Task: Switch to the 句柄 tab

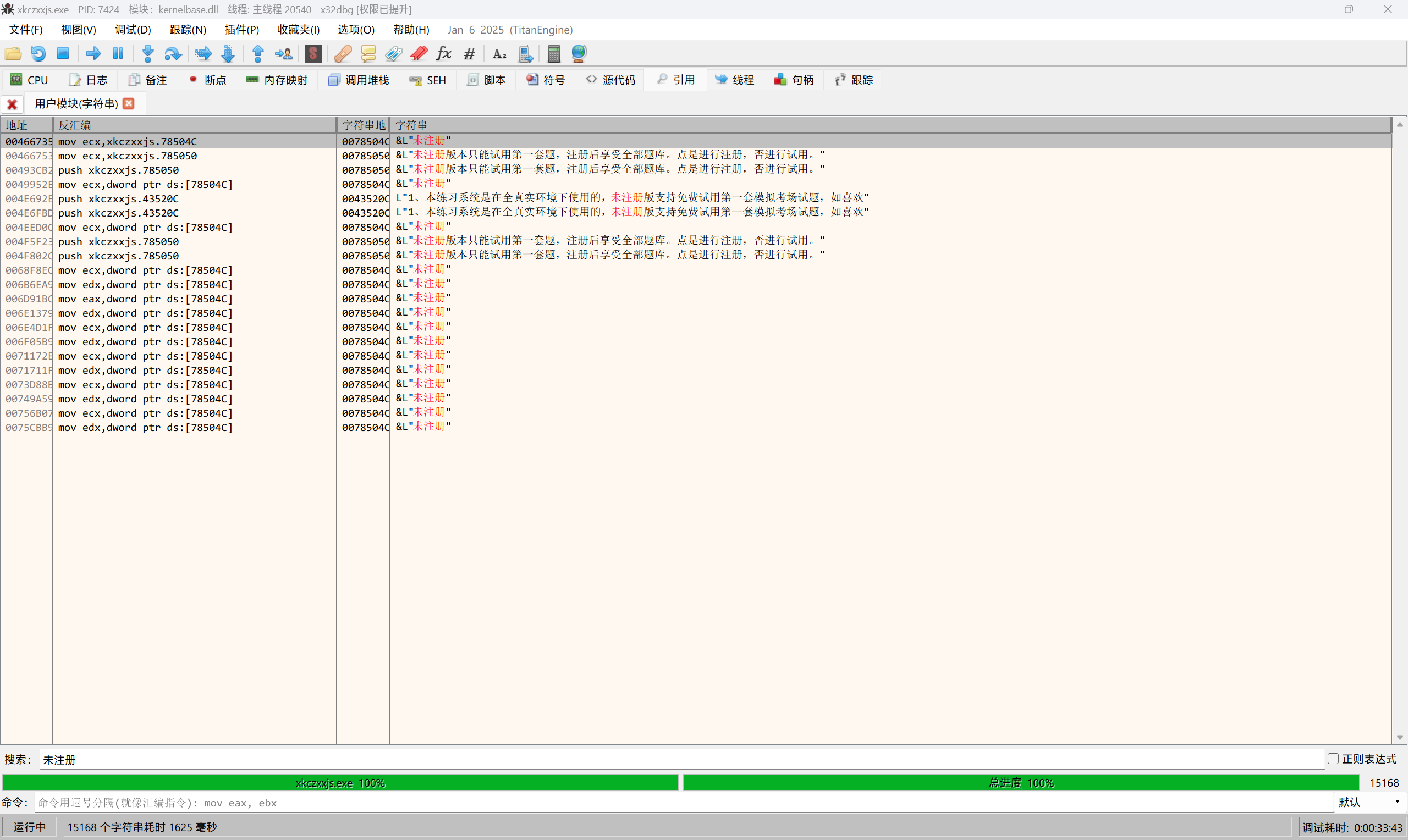Action: 794,80
